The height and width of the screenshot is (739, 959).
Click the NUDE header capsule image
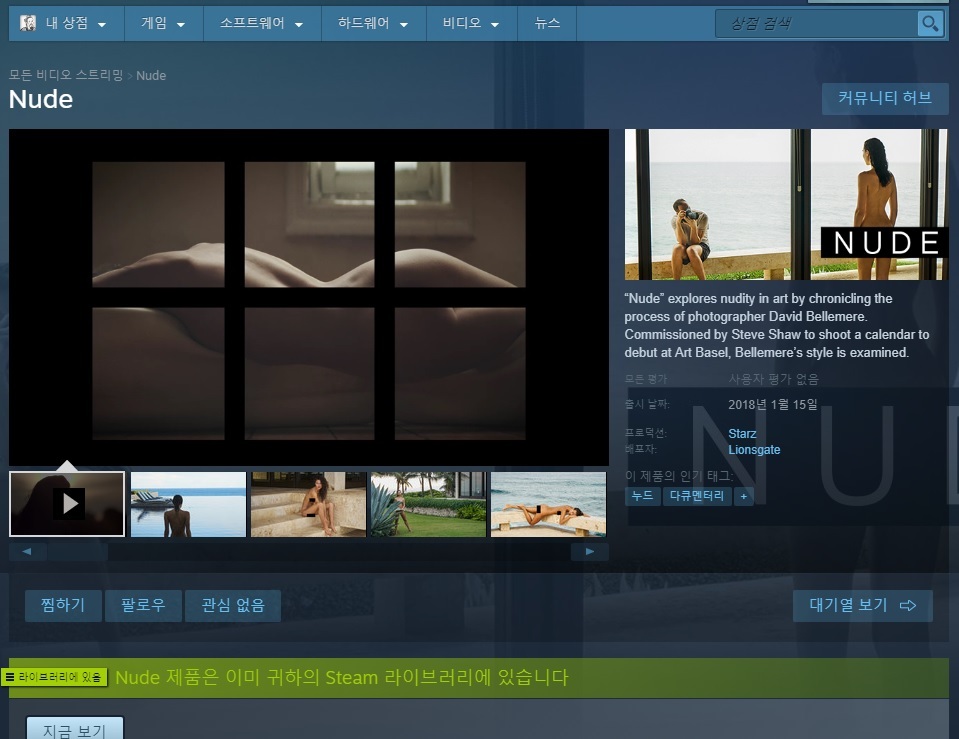point(786,204)
